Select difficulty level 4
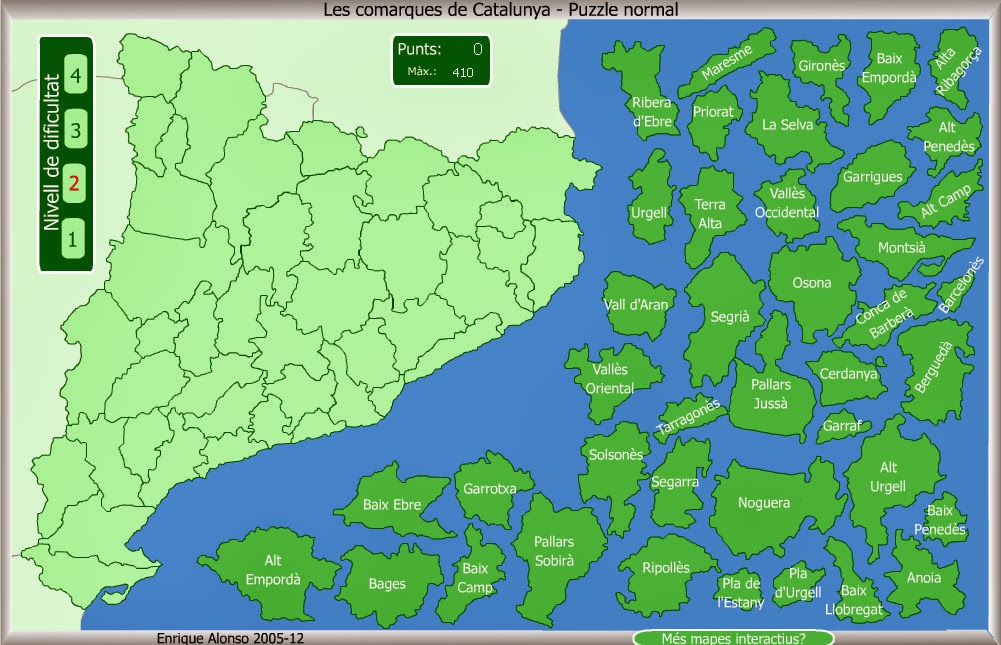The width and height of the screenshot is (1001, 645). click(76, 76)
